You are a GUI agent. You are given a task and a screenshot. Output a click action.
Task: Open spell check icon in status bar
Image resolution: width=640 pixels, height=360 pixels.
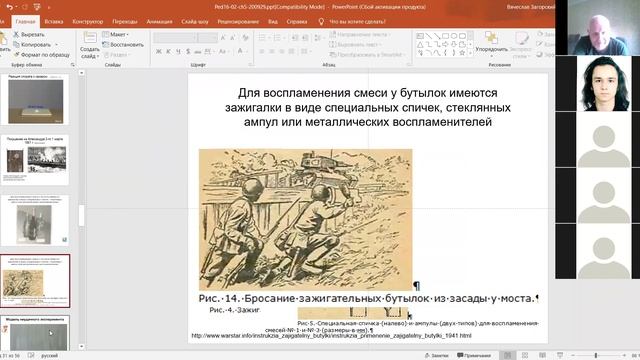tap(31, 356)
